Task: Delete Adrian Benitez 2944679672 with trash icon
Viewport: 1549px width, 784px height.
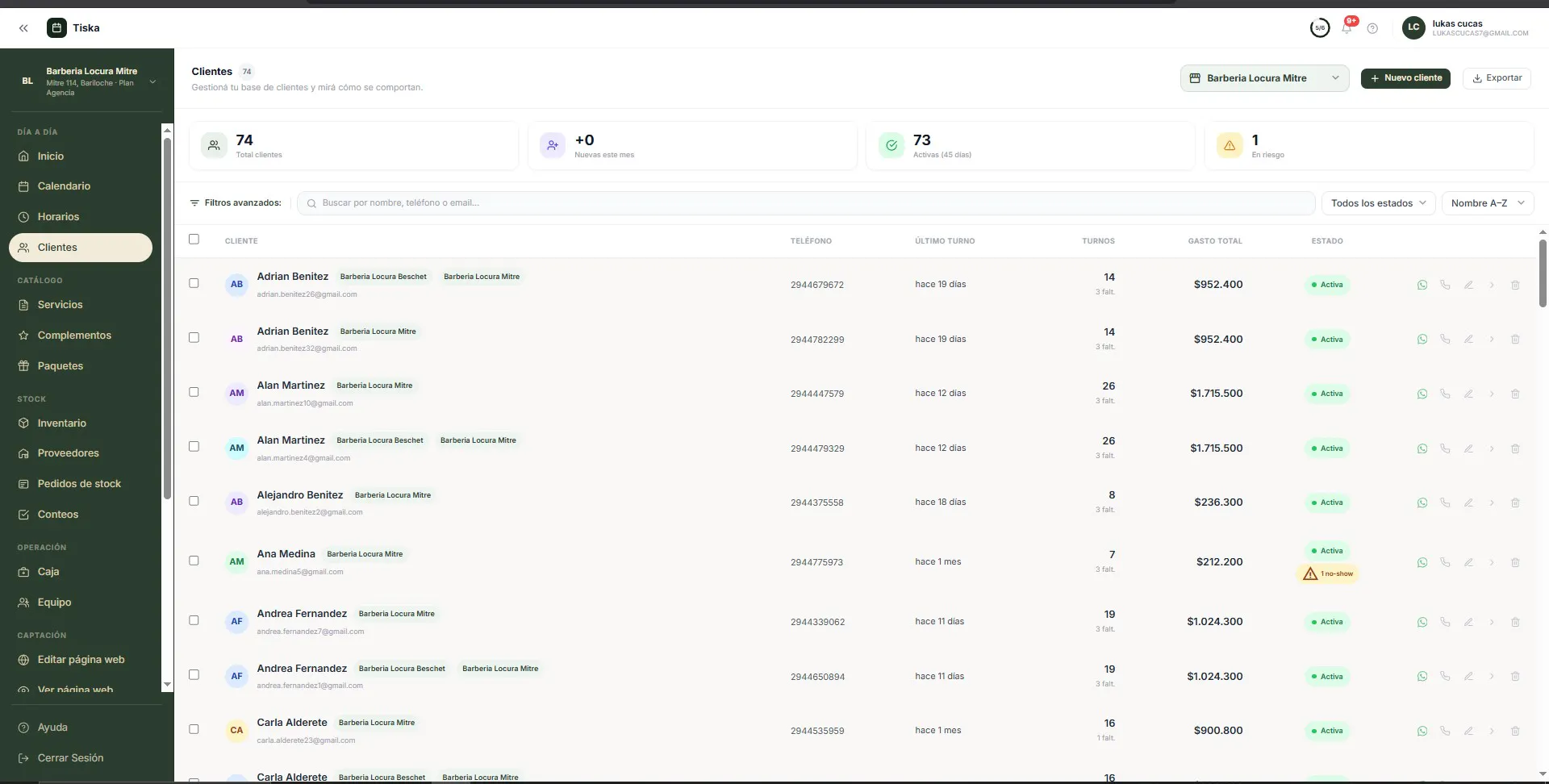Action: tap(1515, 285)
